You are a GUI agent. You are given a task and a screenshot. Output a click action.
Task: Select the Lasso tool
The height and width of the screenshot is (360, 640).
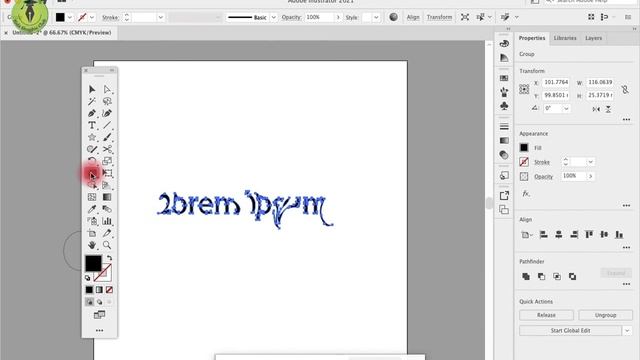pos(107,101)
